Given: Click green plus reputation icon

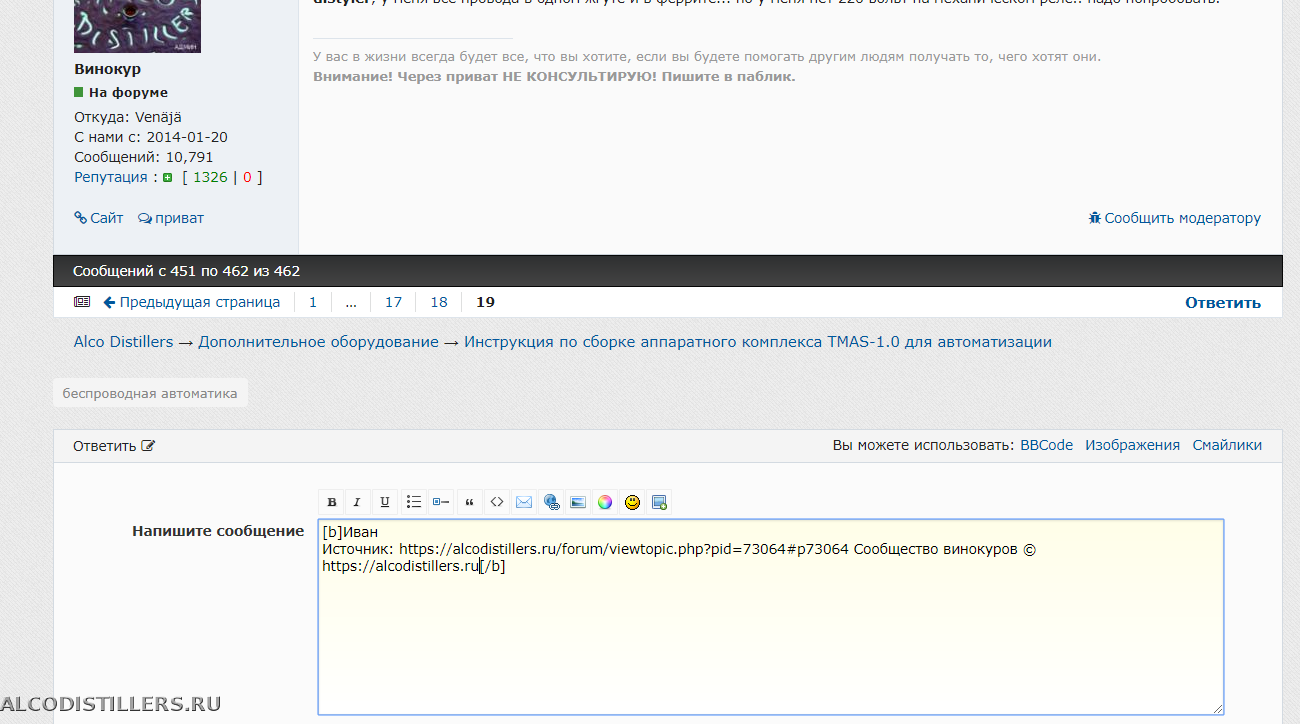Looking at the screenshot, I should coord(168,178).
